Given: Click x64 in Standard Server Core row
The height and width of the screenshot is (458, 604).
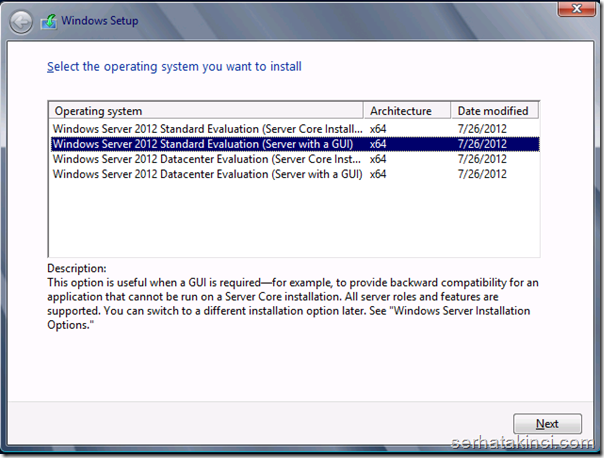Looking at the screenshot, I should click(x=378, y=129).
